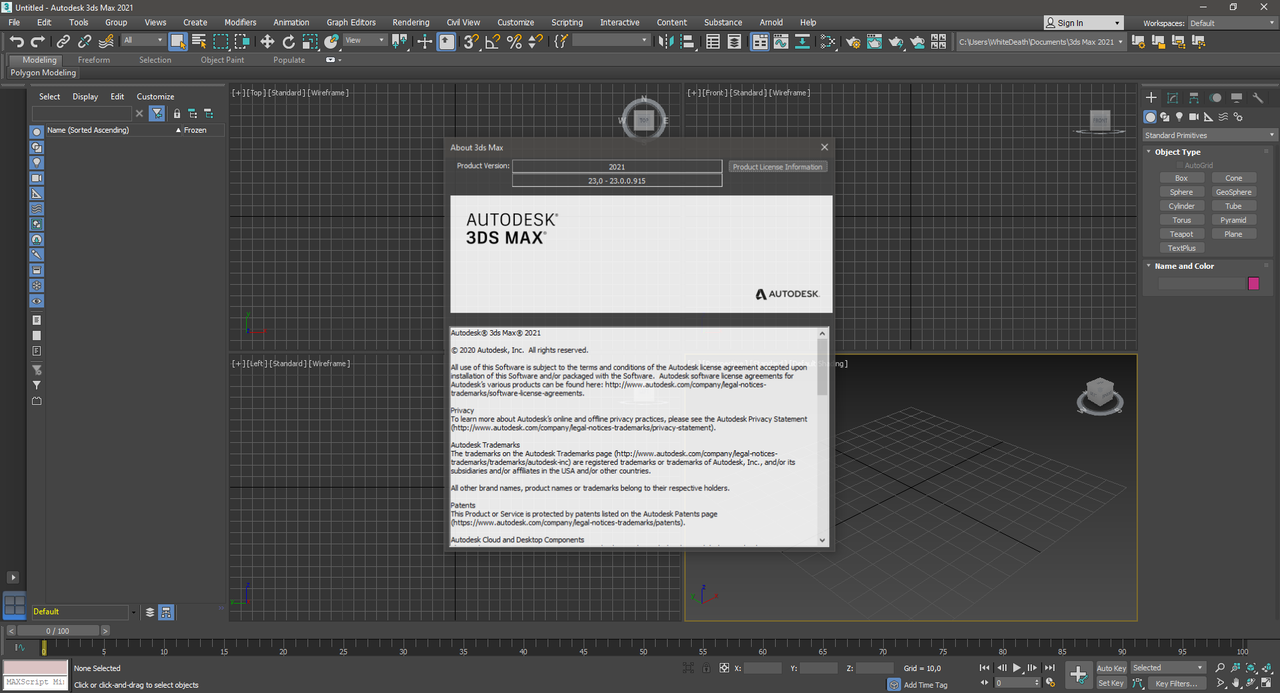Switch to the Freeform ribbon tab
This screenshot has width=1280, height=693.
point(94,60)
